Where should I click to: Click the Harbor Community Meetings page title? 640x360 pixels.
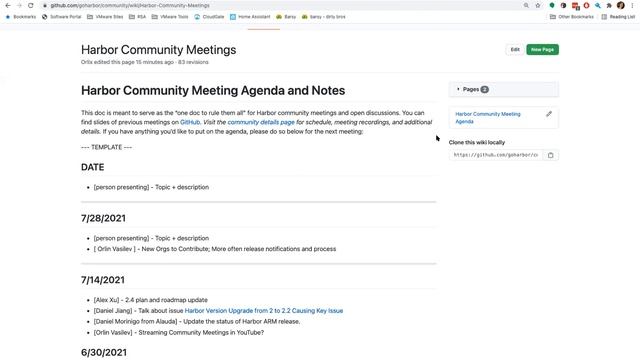(x=158, y=50)
